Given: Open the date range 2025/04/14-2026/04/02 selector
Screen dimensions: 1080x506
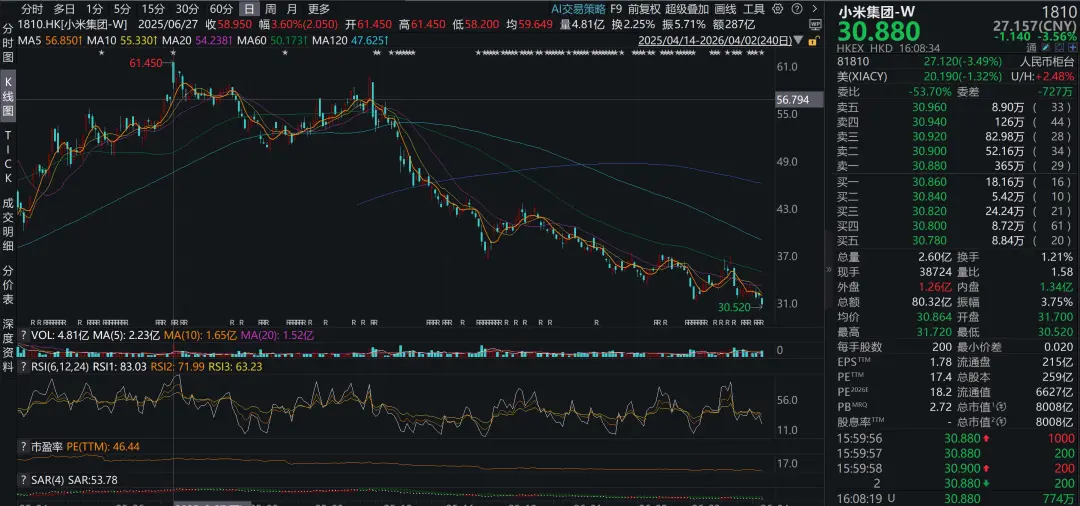Looking at the screenshot, I should tap(715, 41).
